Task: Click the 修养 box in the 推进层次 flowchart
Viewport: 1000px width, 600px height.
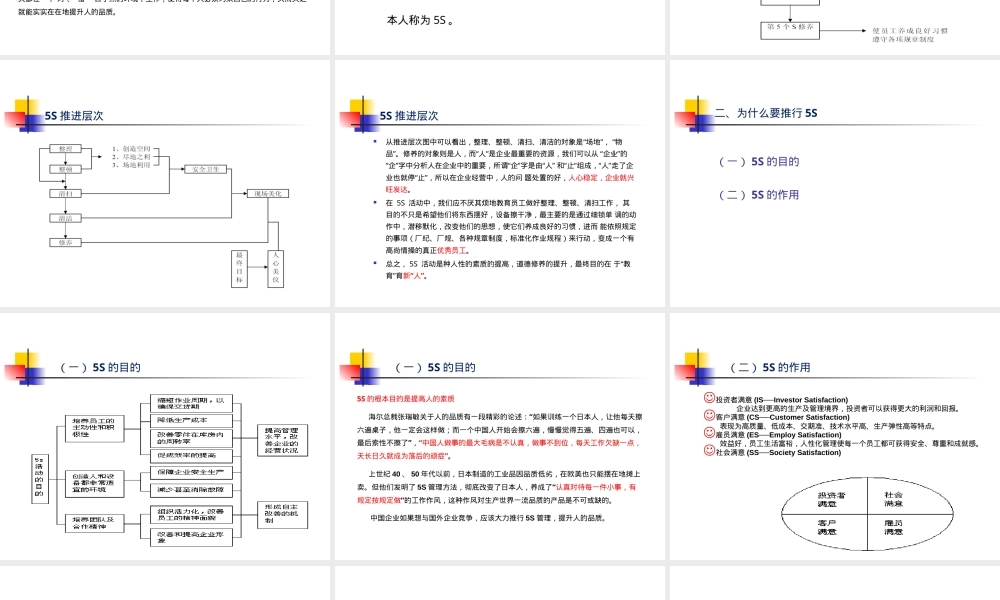Action: [66, 242]
